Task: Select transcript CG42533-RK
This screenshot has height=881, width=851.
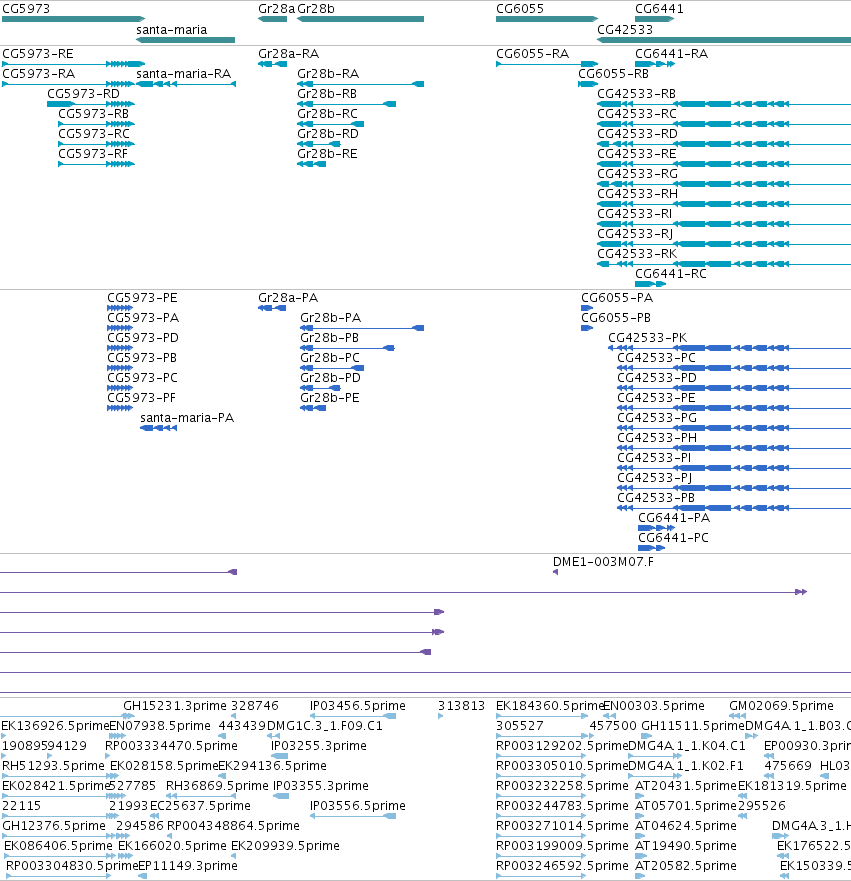Action: (724, 264)
